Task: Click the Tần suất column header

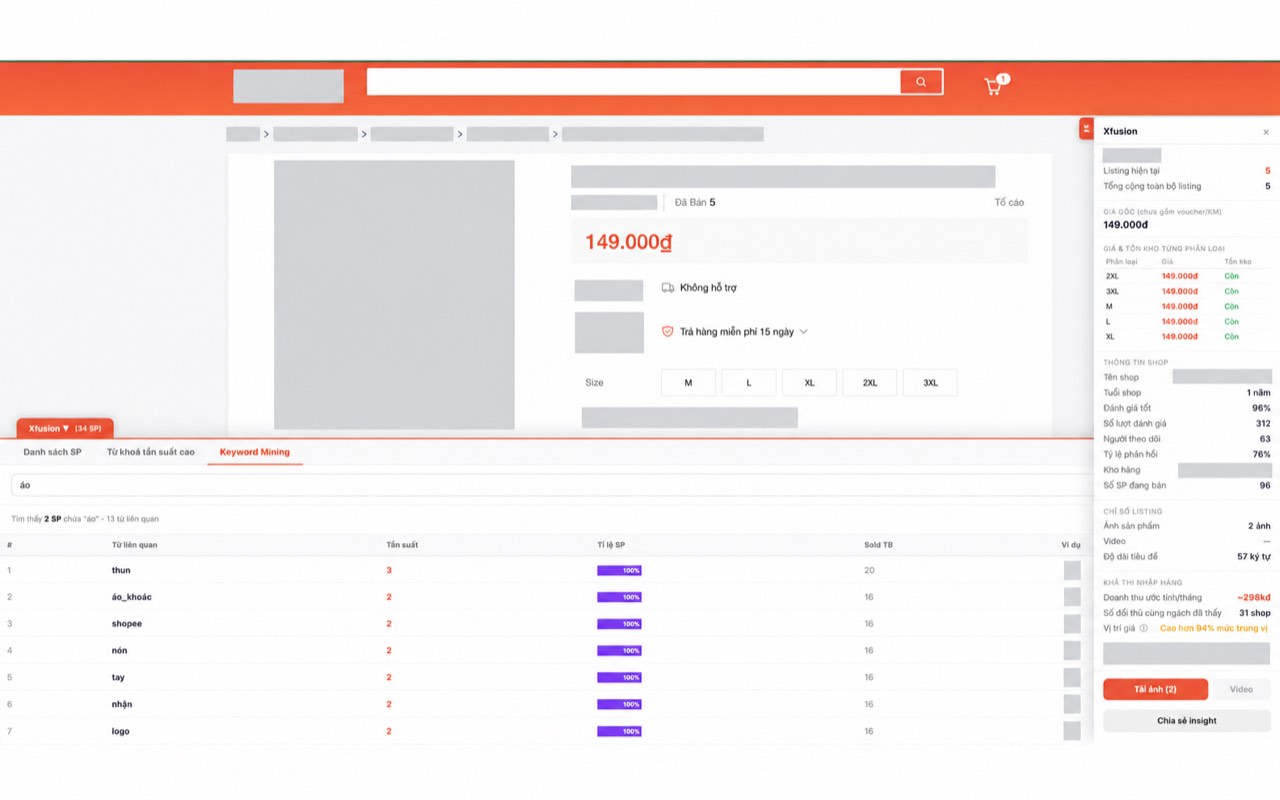Action: (x=402, y=545)
